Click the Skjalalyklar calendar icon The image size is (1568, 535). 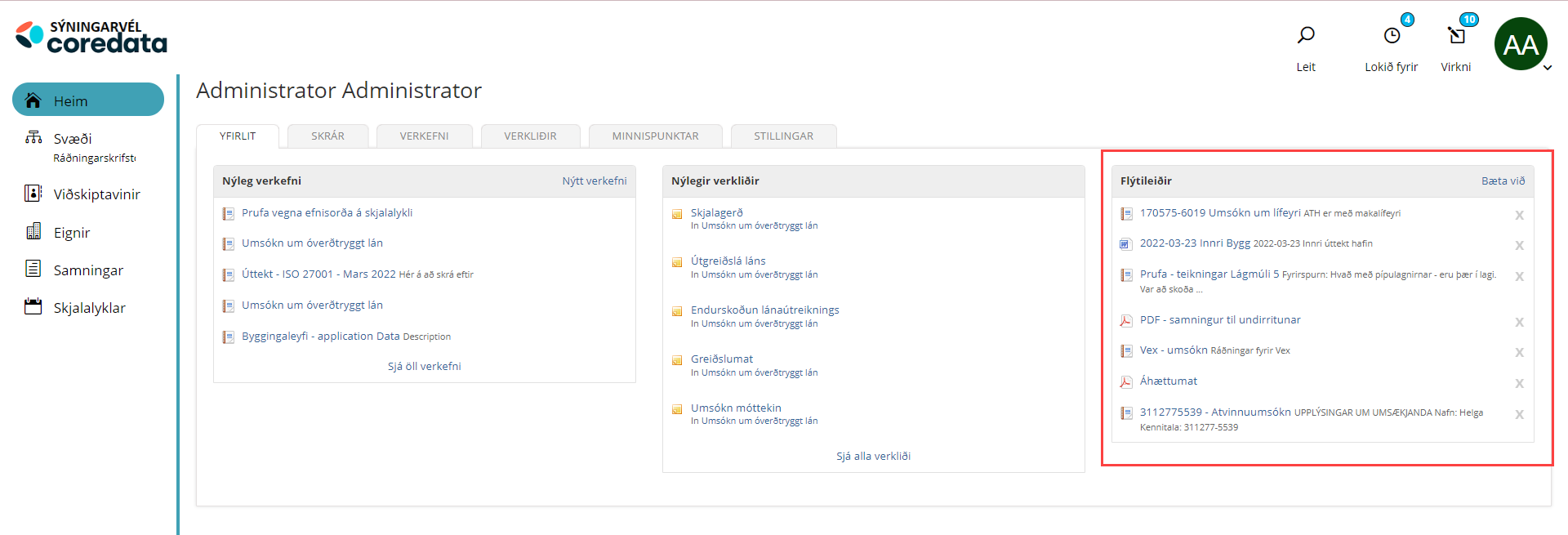(x=33, y=307)
